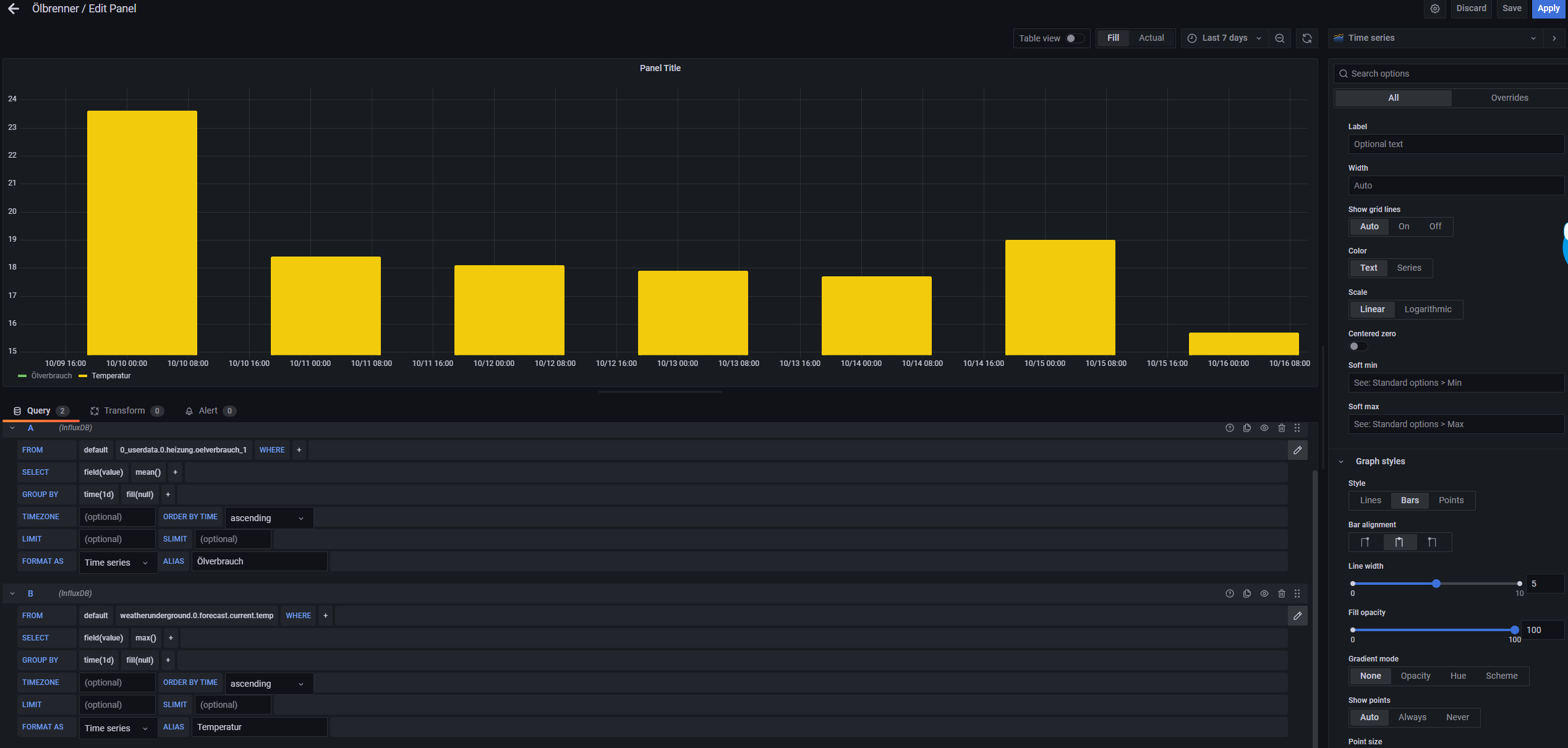Select right bar alignment icon

coord(1432,542)
